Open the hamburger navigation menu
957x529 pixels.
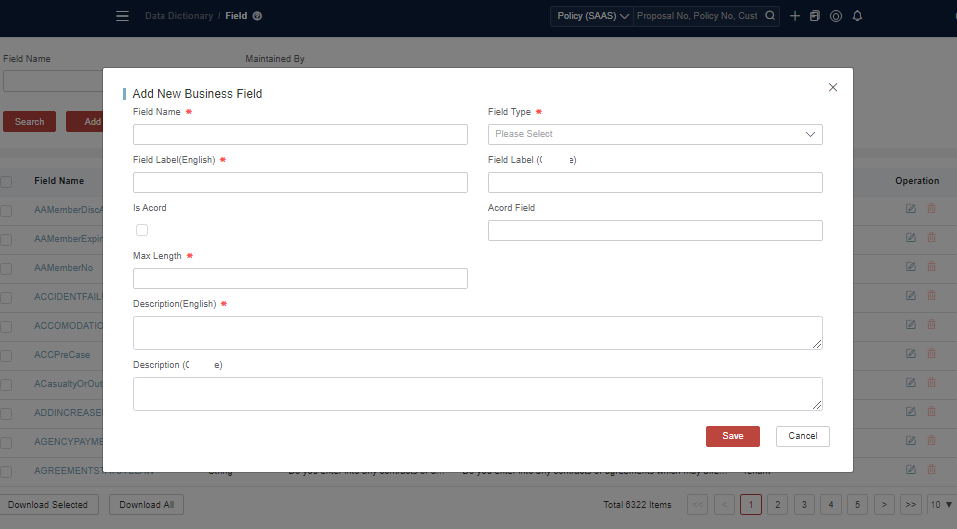click(122, 16)
